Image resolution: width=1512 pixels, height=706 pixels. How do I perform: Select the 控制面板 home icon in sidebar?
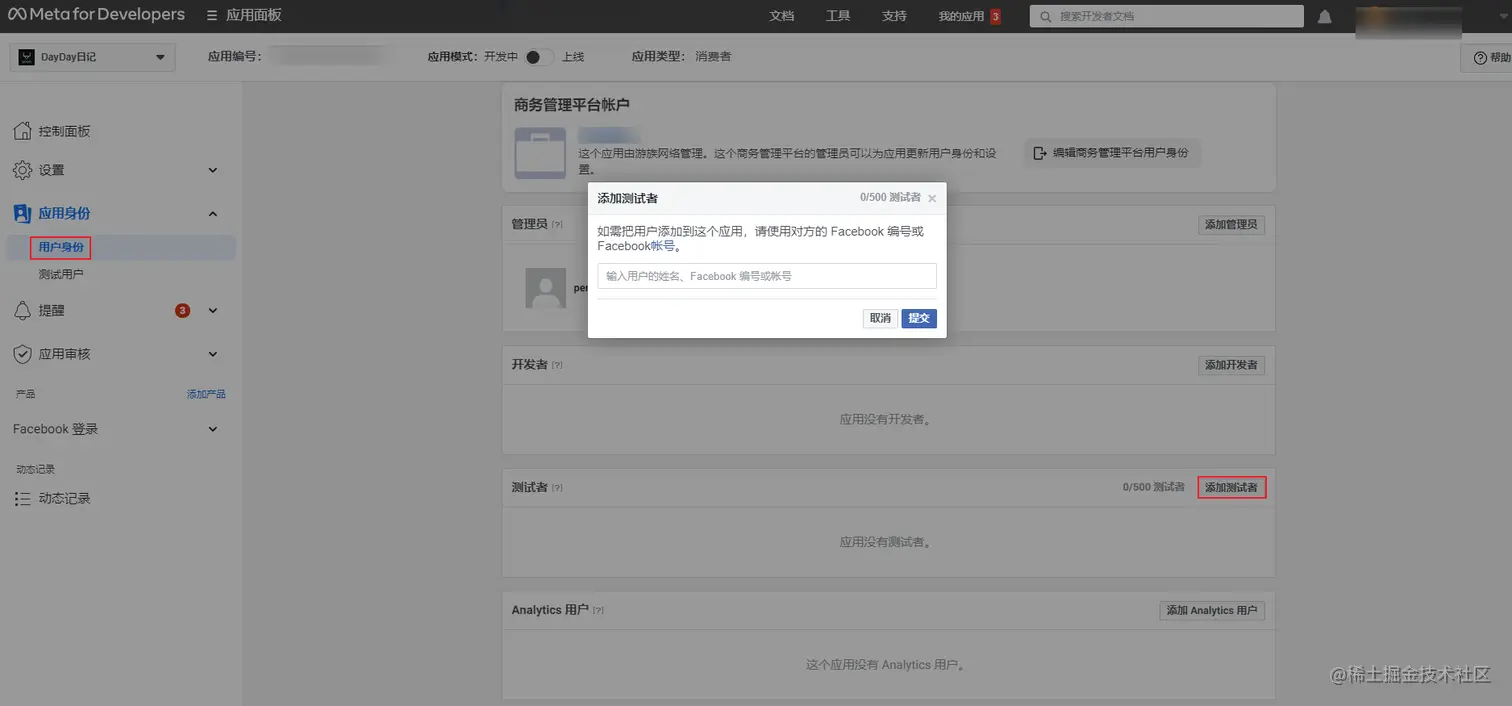pyautogui.click(x=22, y=130)
